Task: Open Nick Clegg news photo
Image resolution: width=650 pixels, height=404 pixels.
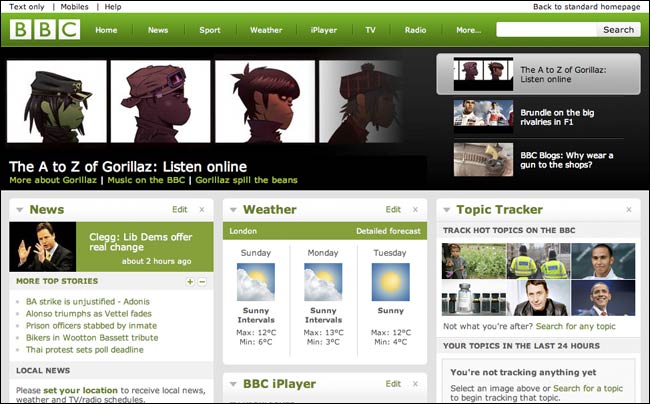Action: (x=43, y=247)
